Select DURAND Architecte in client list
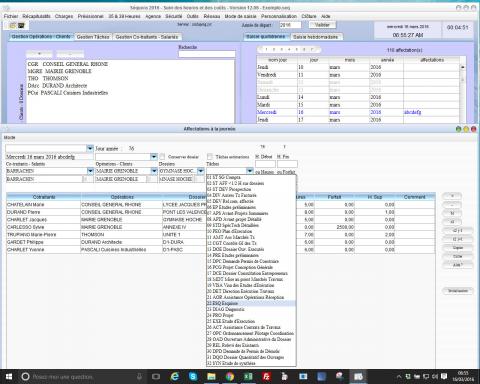 57,86
